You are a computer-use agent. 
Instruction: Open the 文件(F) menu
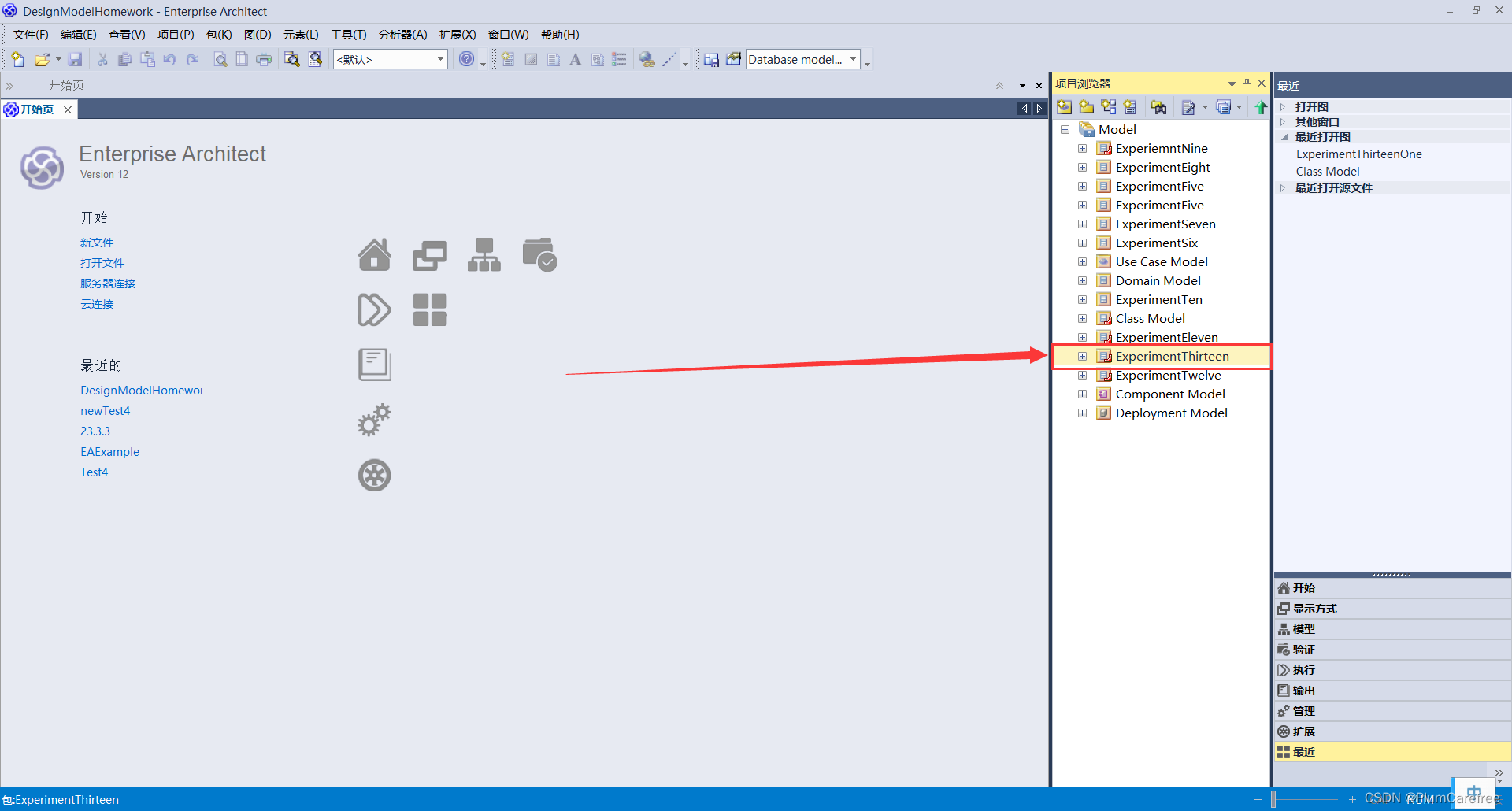tap(31, 35)
